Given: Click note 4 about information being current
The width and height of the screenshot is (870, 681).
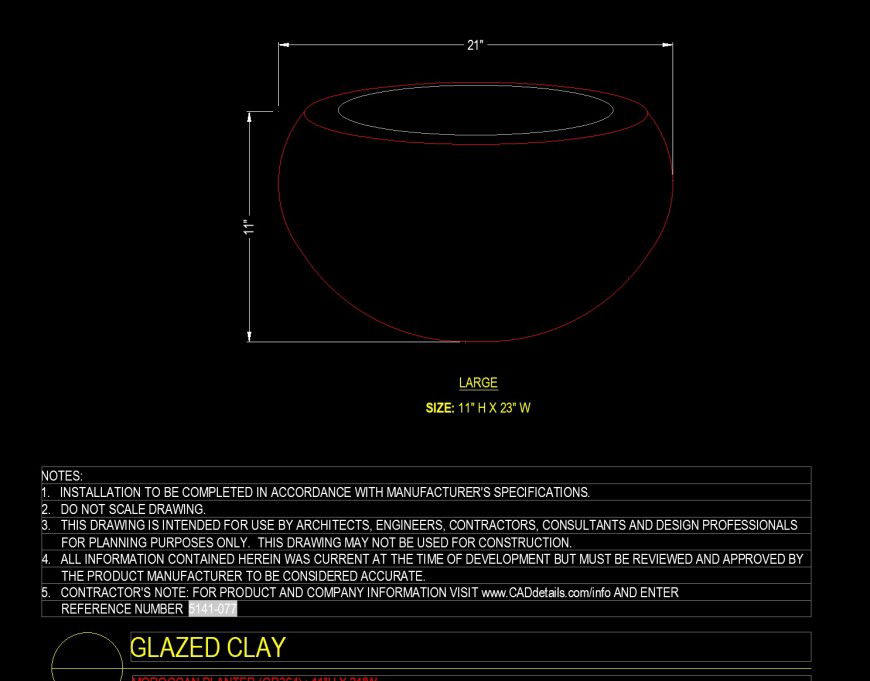Looking at the screenshot, I should point(431,560).
